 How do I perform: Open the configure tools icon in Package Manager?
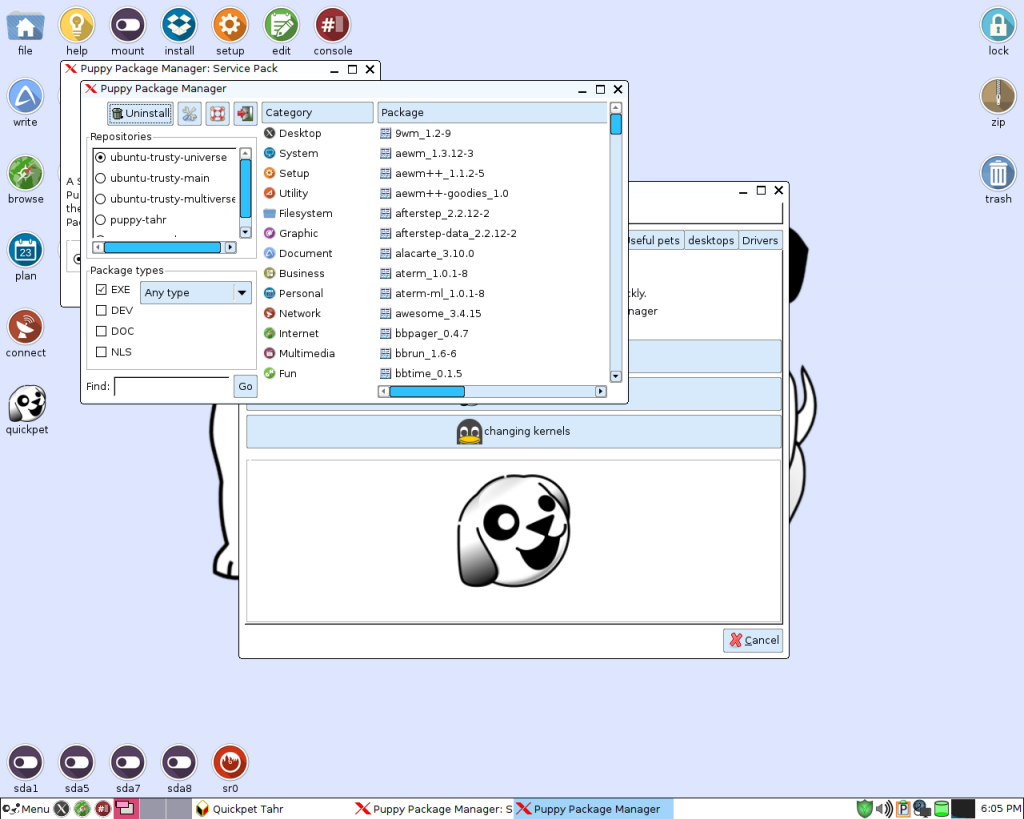tap(189, 114)
